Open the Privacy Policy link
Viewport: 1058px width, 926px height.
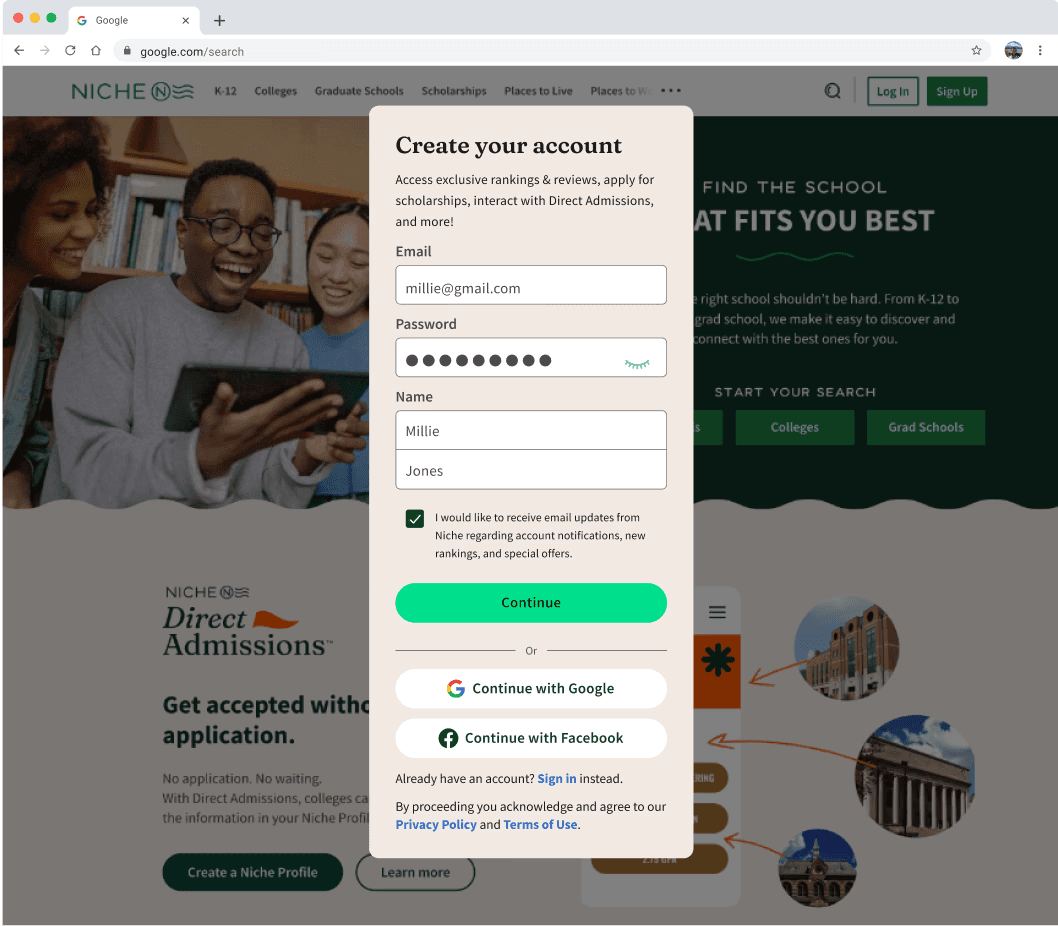pyautogui.click(x=436, y=825)
